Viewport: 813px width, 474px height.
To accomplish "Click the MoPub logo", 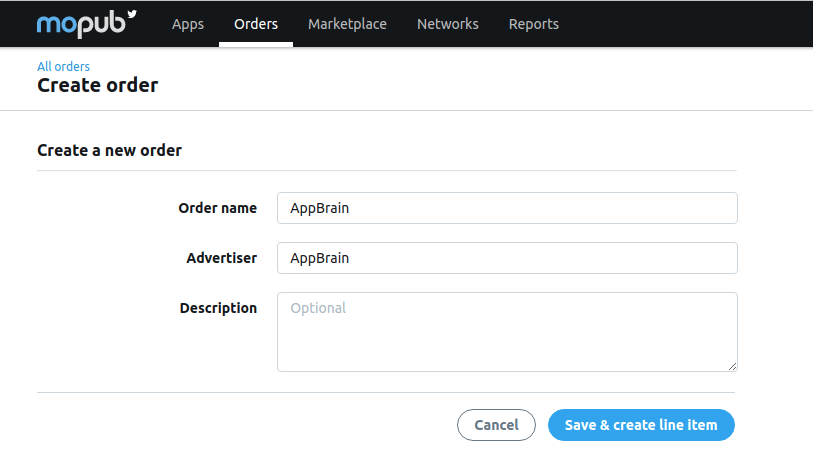I will coord(87,24).
